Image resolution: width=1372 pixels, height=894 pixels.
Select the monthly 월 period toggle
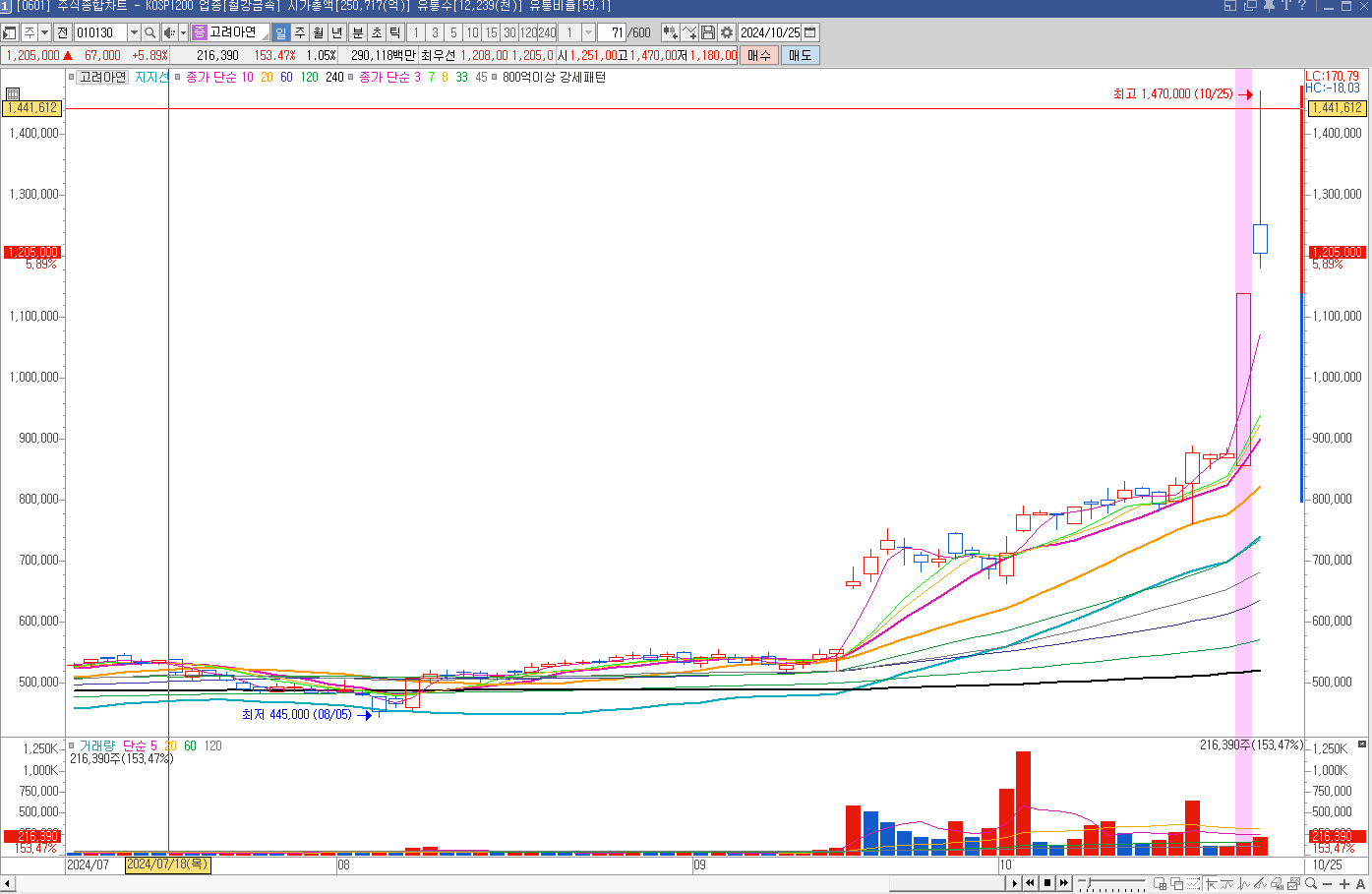[x=319, y=32]
